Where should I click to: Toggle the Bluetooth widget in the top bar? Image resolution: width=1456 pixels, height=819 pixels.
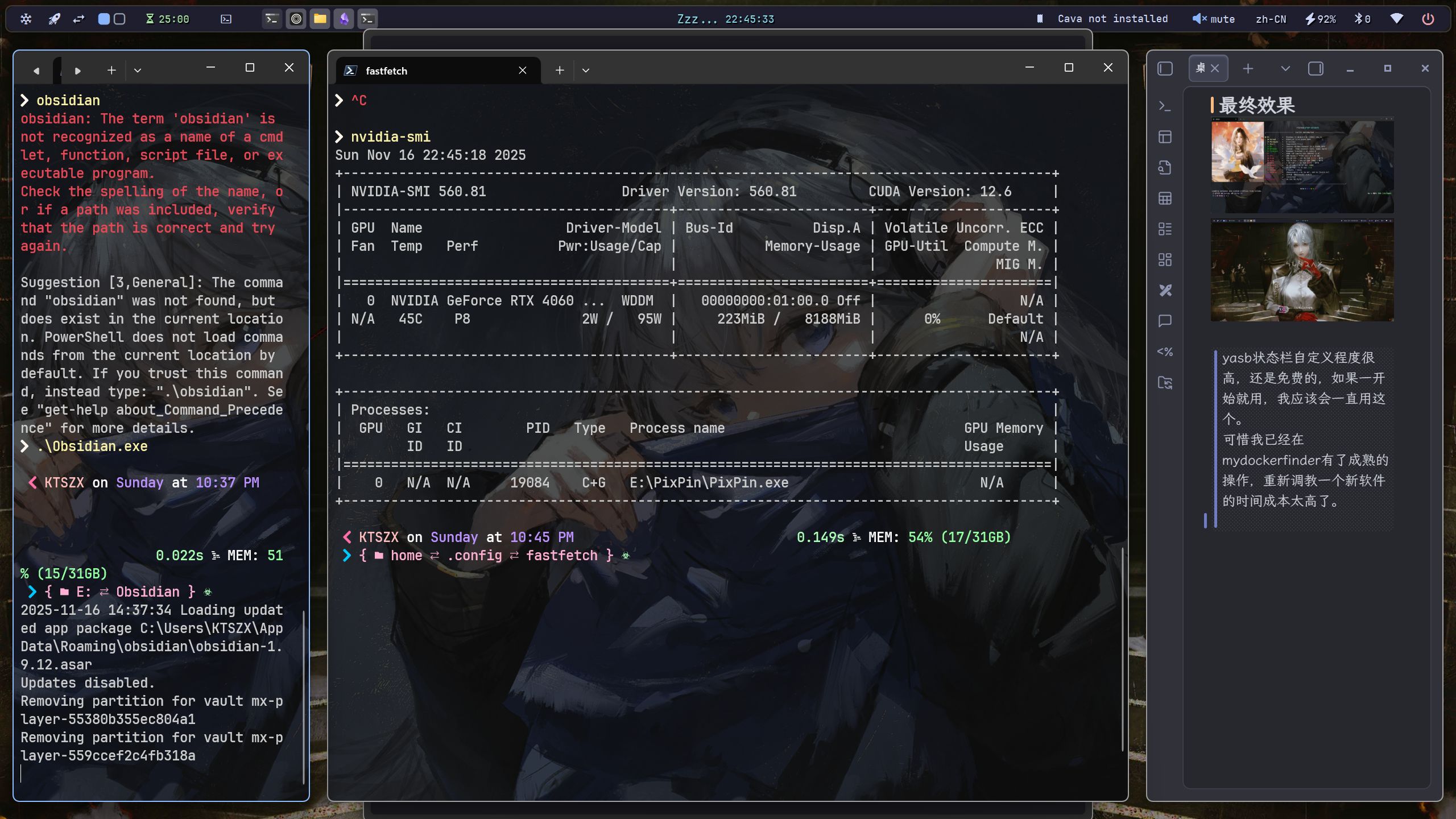(x=1362, y=19)
